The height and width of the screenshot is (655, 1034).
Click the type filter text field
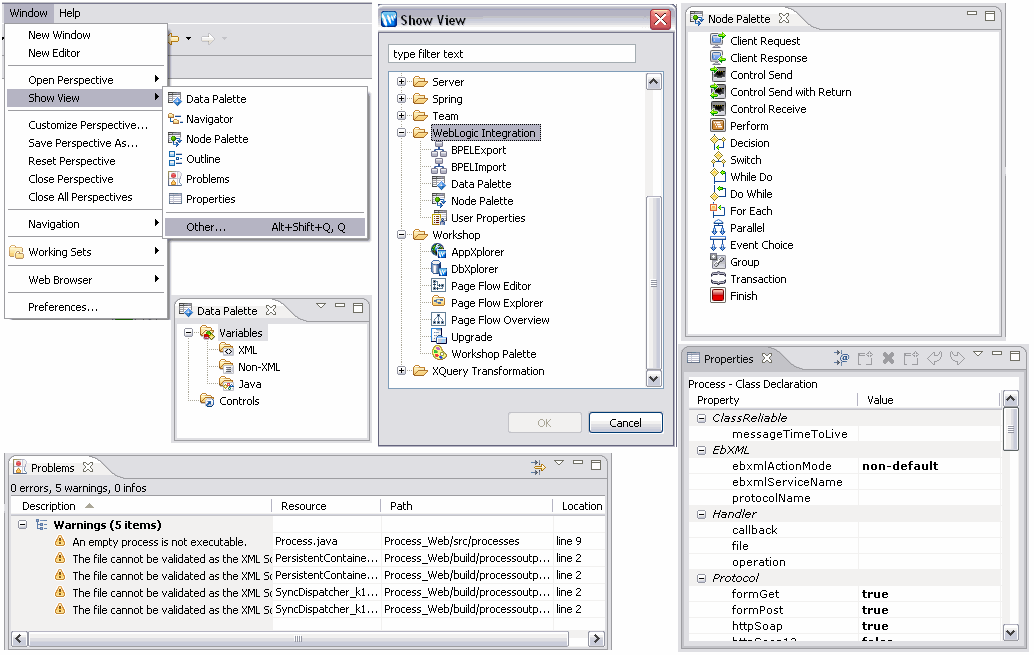512,54
